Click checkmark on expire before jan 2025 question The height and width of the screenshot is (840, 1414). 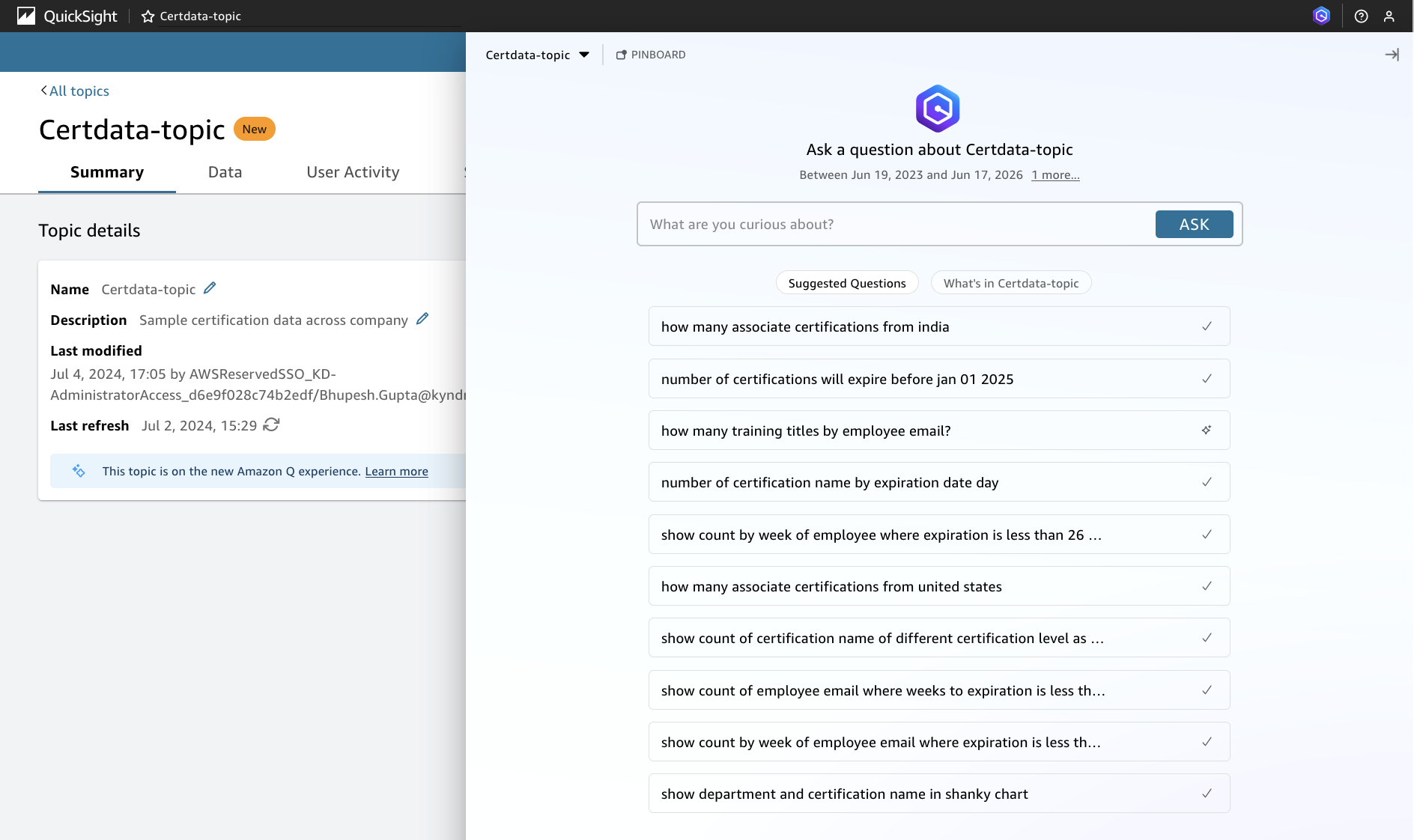(x=1207, y=379)
